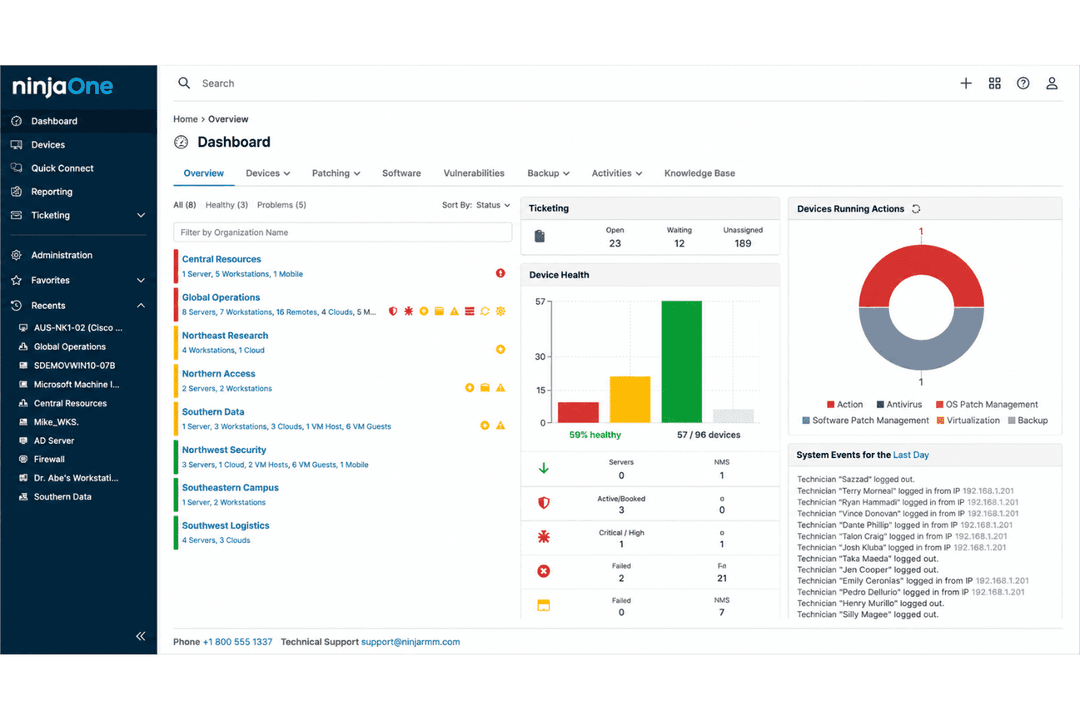This screenshot has width=1080, height=720.
Task: Click the green healthy bar in Device Health chart
Action: tap(682, 362)
